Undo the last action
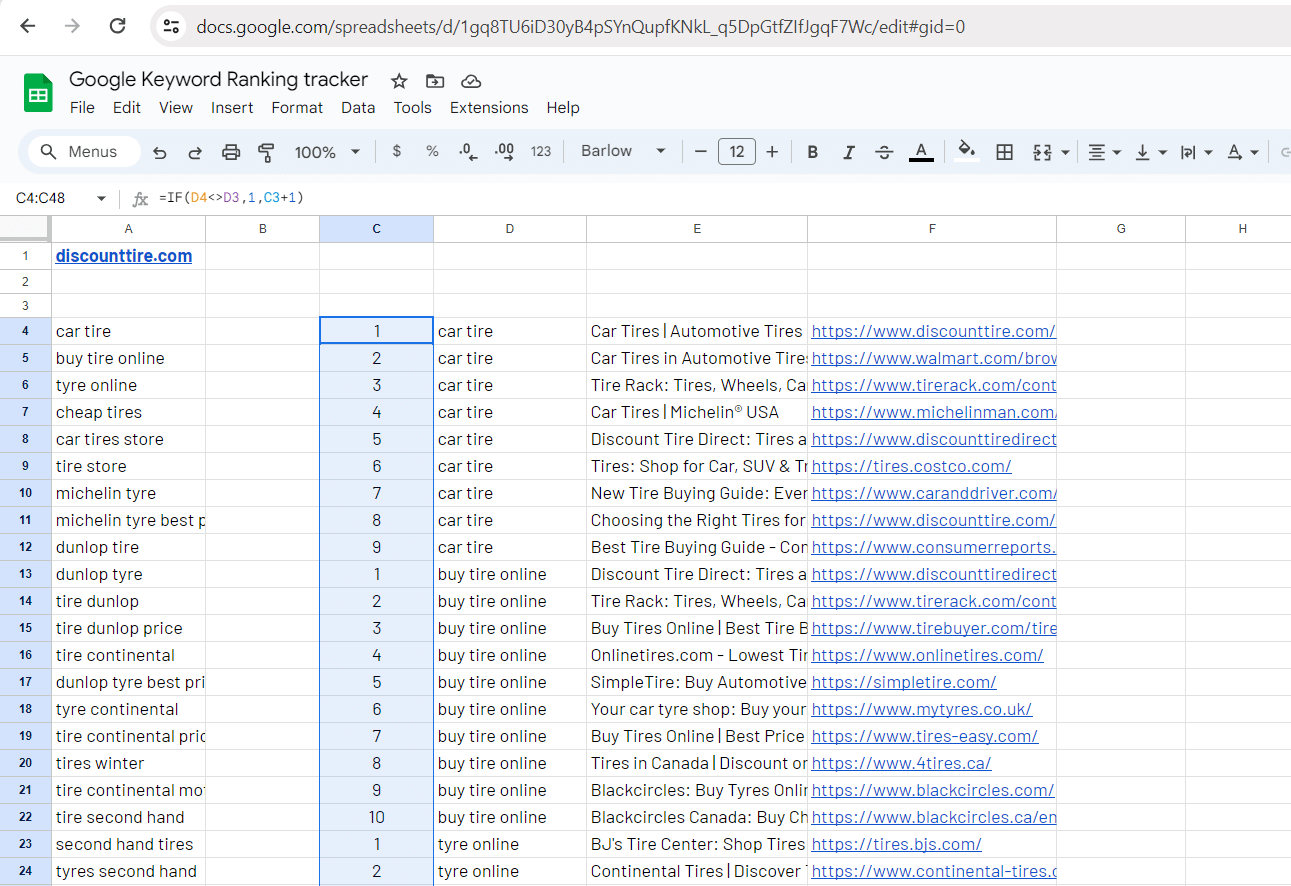Viewport: 1291px width, 886px height. (x=160, y=152)
